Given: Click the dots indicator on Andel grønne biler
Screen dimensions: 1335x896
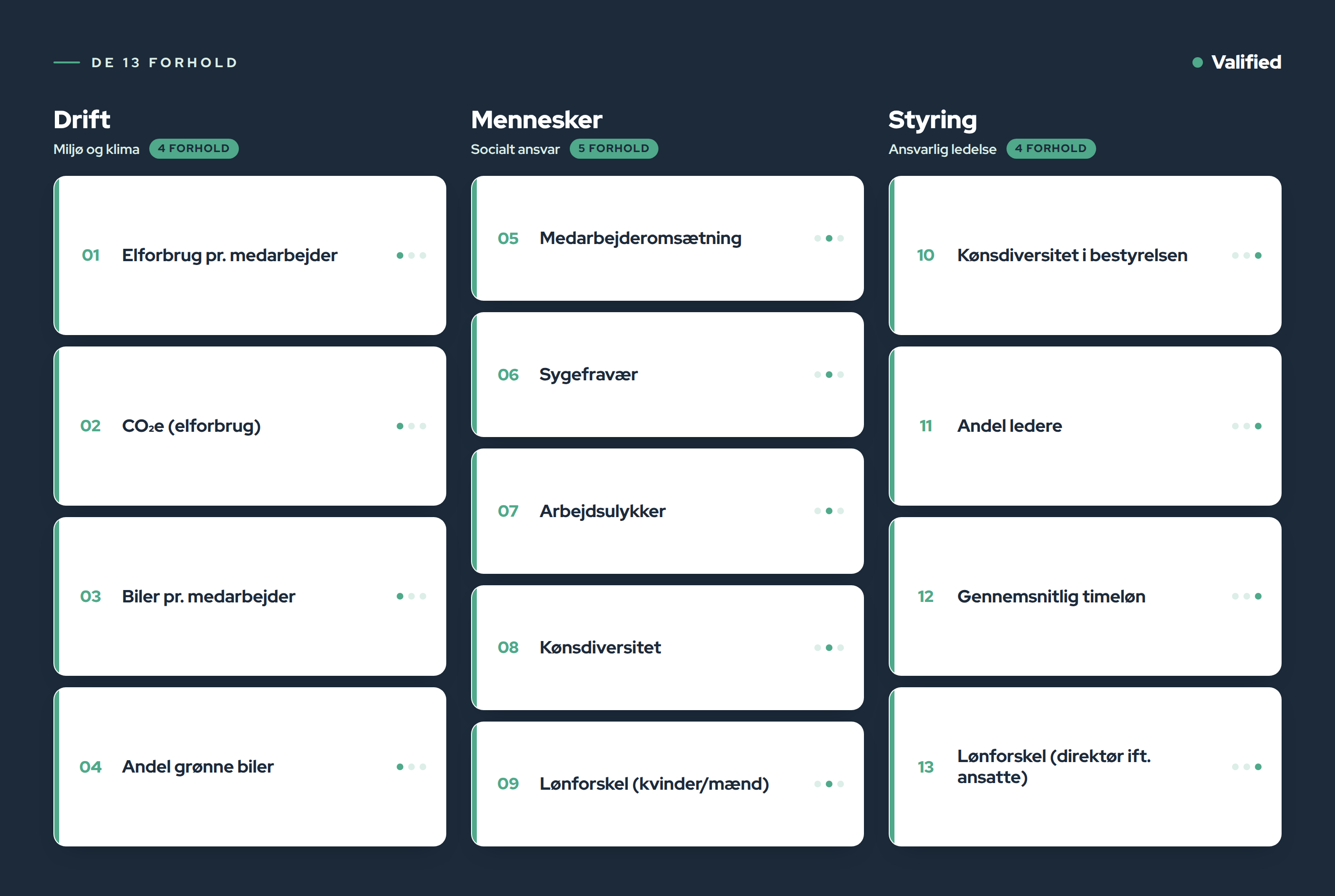Looking at the screenshot, I should point(411,767).
